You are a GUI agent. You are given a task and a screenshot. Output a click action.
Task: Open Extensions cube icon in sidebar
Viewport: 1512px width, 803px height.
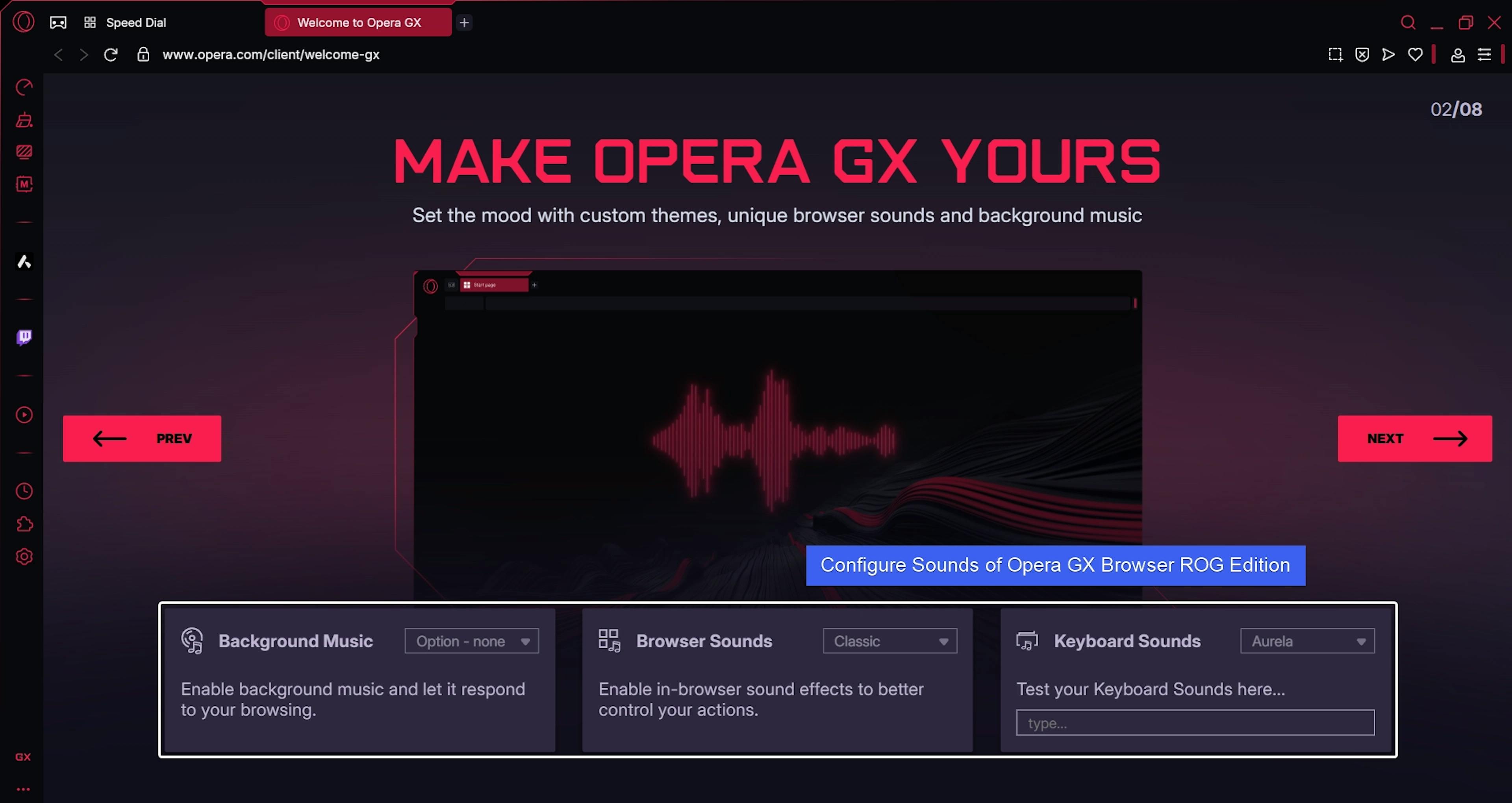tap(24, 524)
